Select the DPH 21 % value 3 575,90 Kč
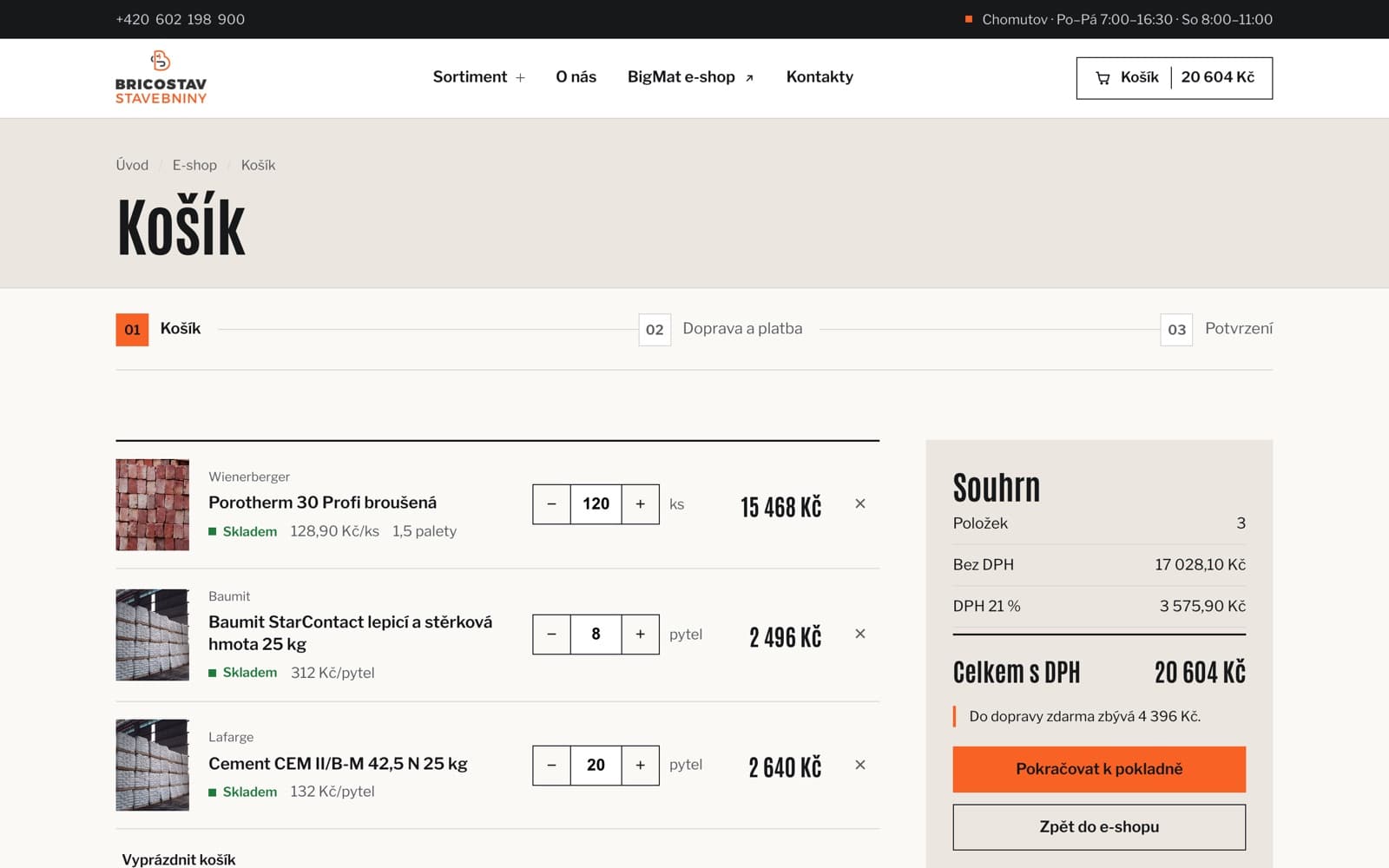 tap(1202, 607)
